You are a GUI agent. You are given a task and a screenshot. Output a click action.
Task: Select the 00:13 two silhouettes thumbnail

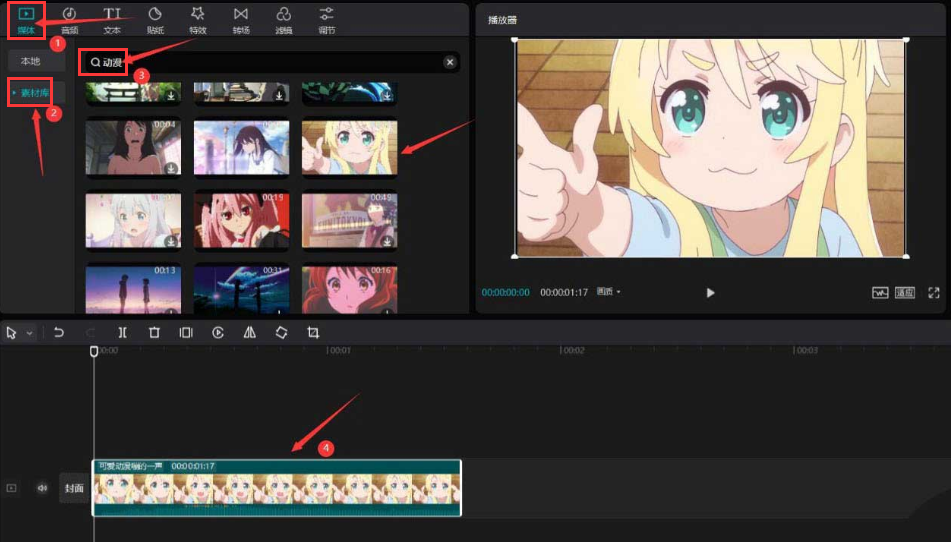(x=133, y=289)
